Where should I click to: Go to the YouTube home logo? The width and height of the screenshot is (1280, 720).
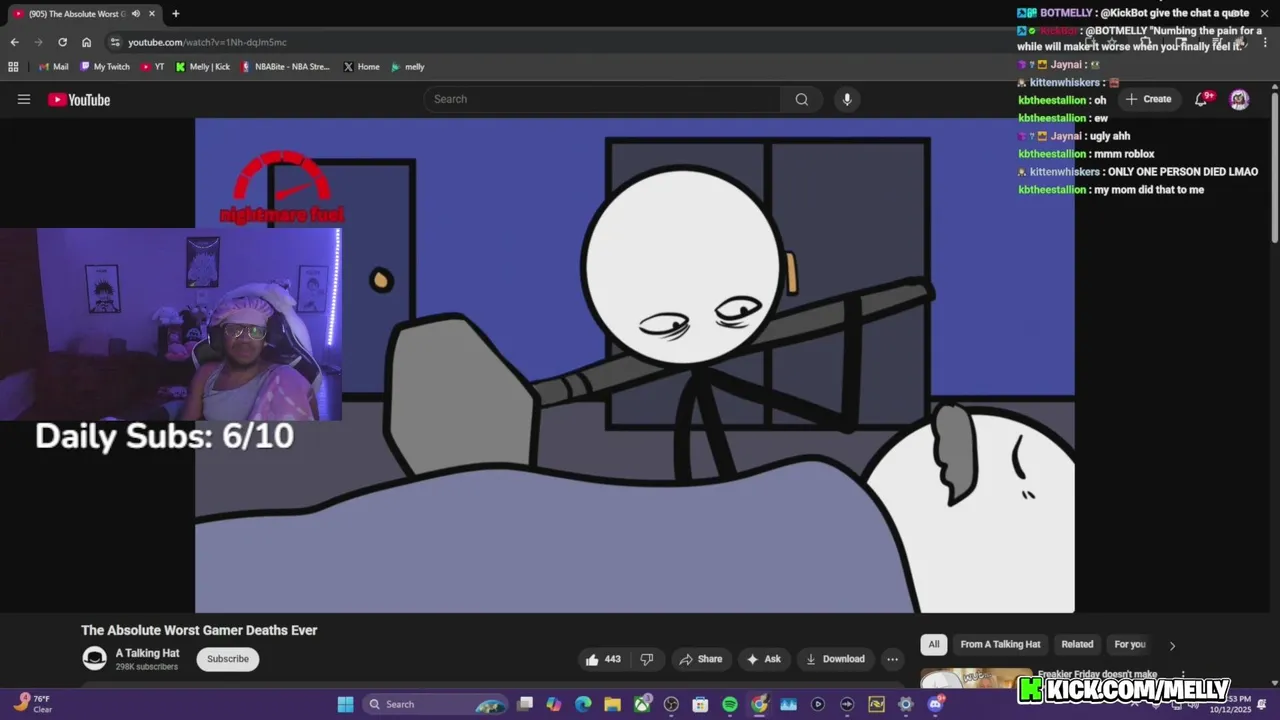click(x=79, y=99)
